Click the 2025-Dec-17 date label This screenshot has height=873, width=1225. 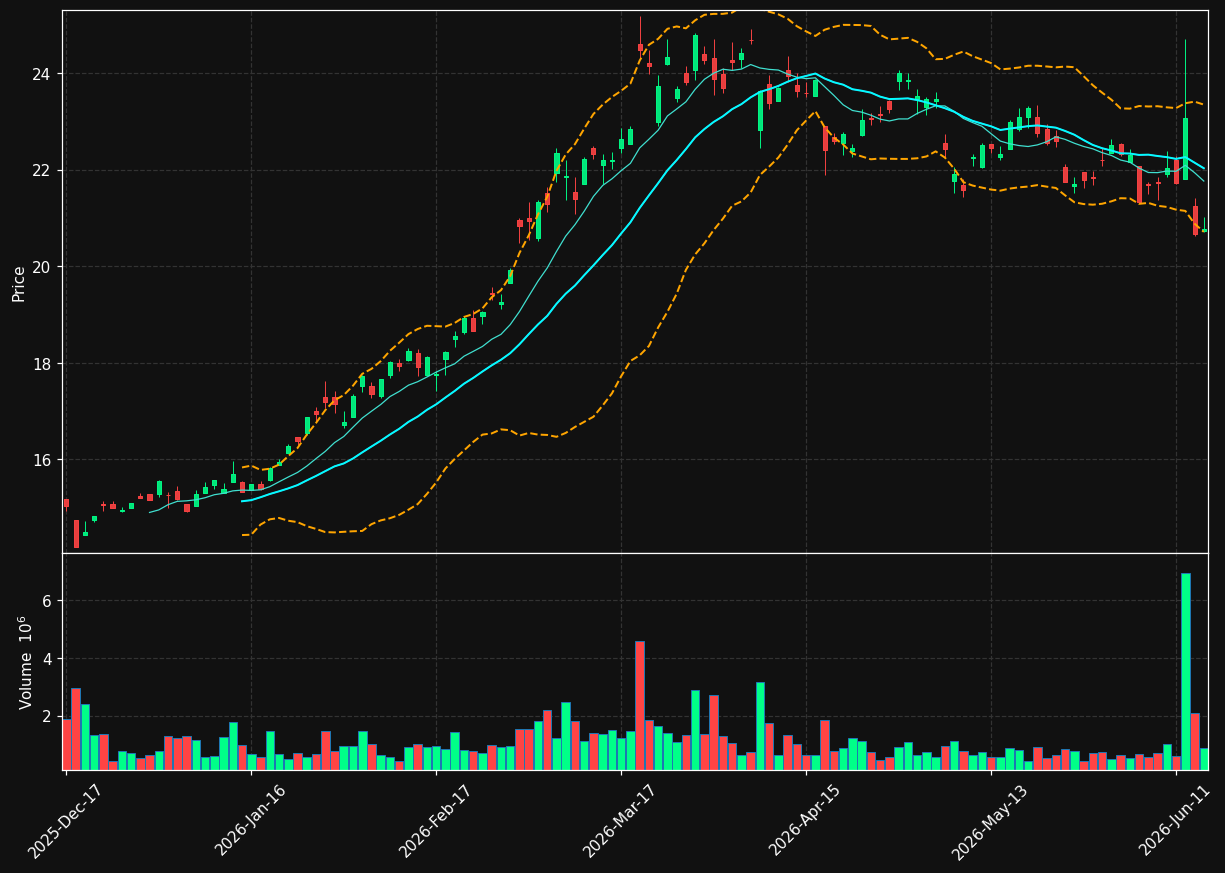click(x=65, y=821)
